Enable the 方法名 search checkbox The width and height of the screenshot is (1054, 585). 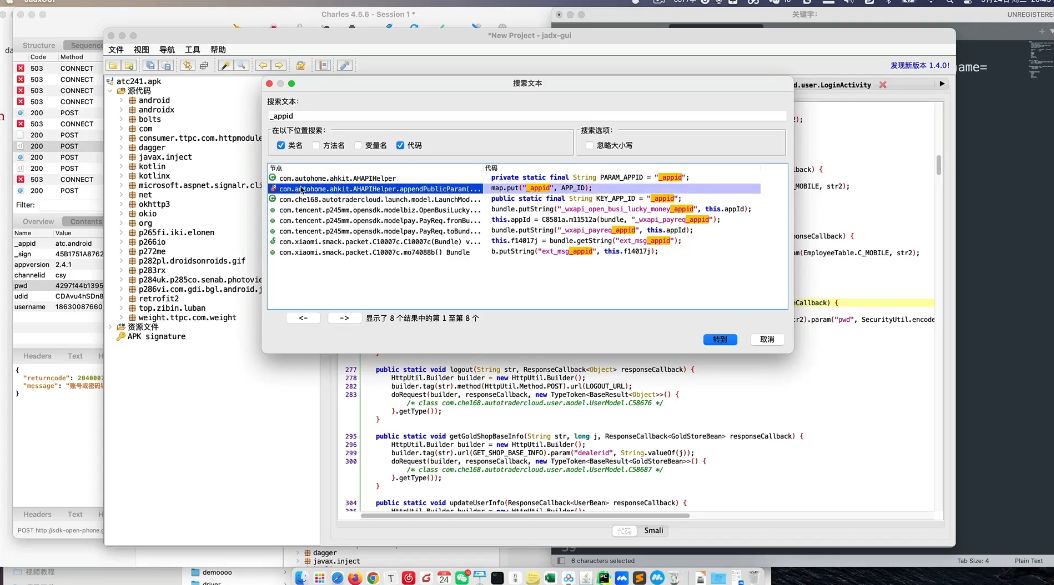(x=316, y=145)
